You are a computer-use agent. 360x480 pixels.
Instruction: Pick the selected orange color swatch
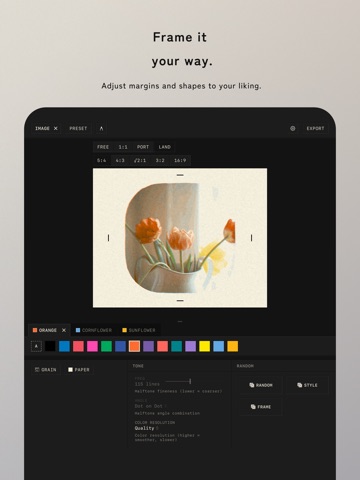tap(134, 346)
